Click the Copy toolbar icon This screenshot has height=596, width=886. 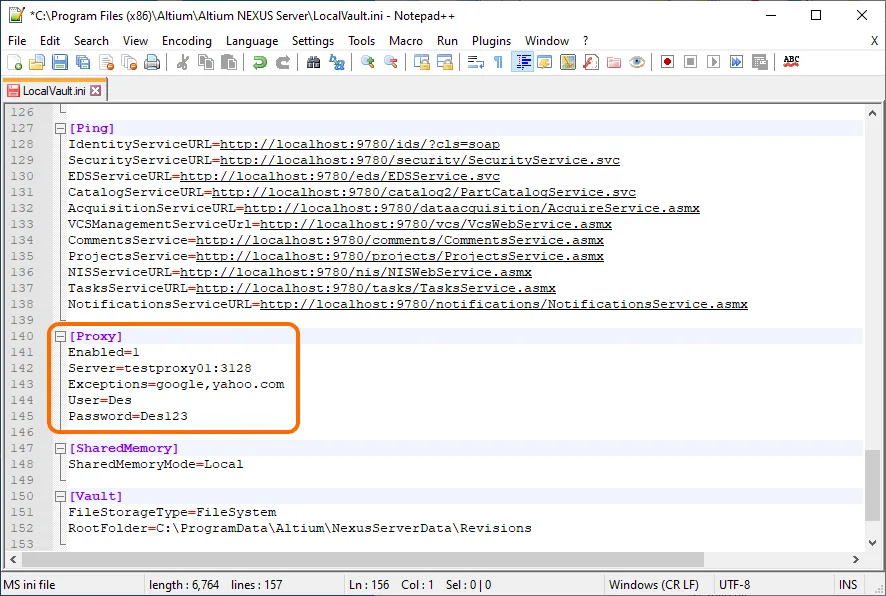click(206, 62)
